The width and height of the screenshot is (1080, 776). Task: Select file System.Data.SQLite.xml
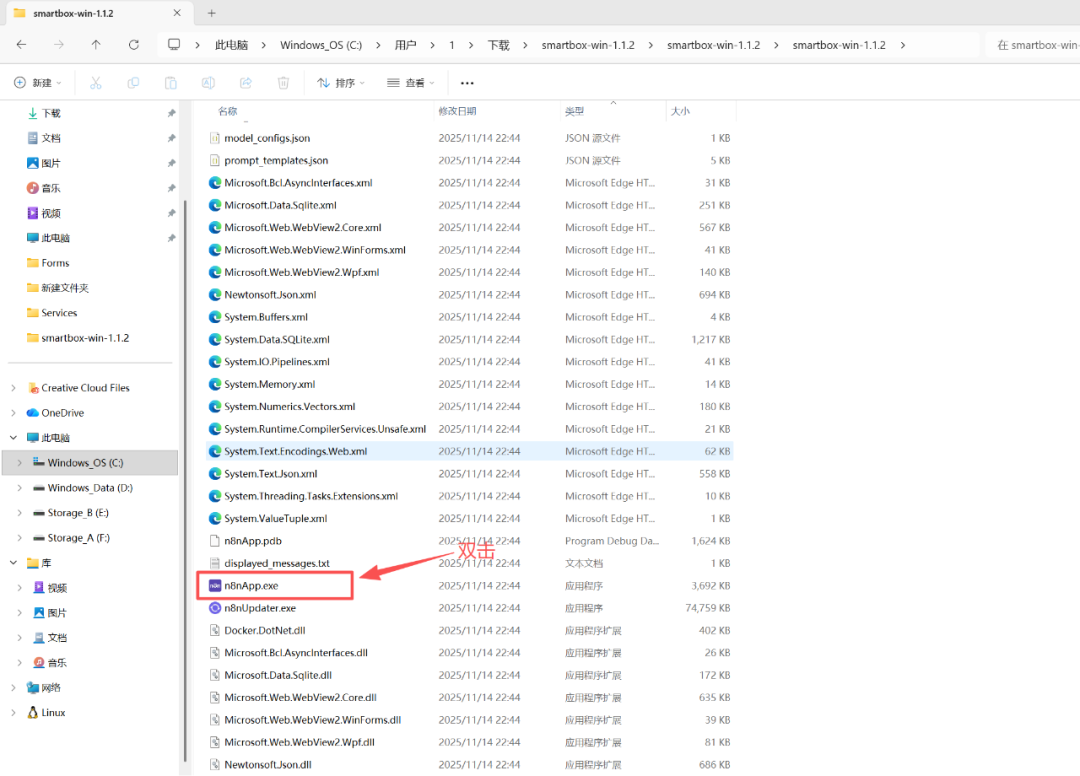[x=277, y=339]
